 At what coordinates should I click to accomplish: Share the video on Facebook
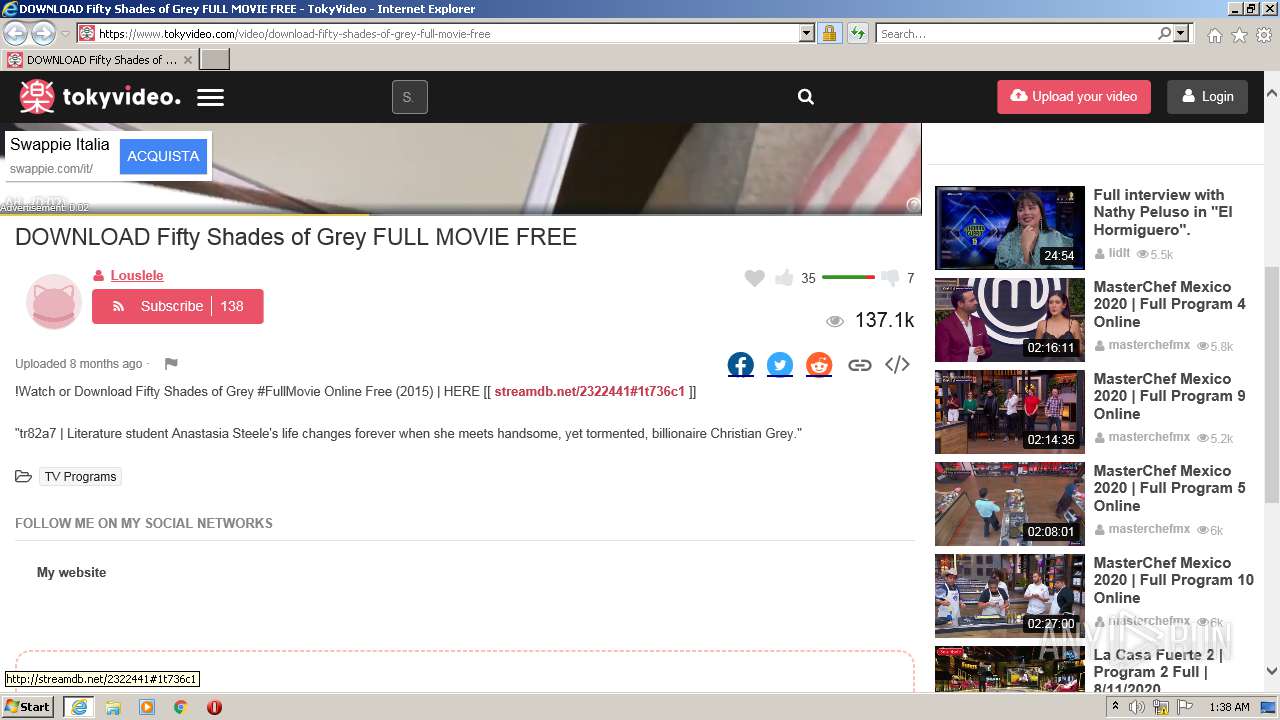741,365
